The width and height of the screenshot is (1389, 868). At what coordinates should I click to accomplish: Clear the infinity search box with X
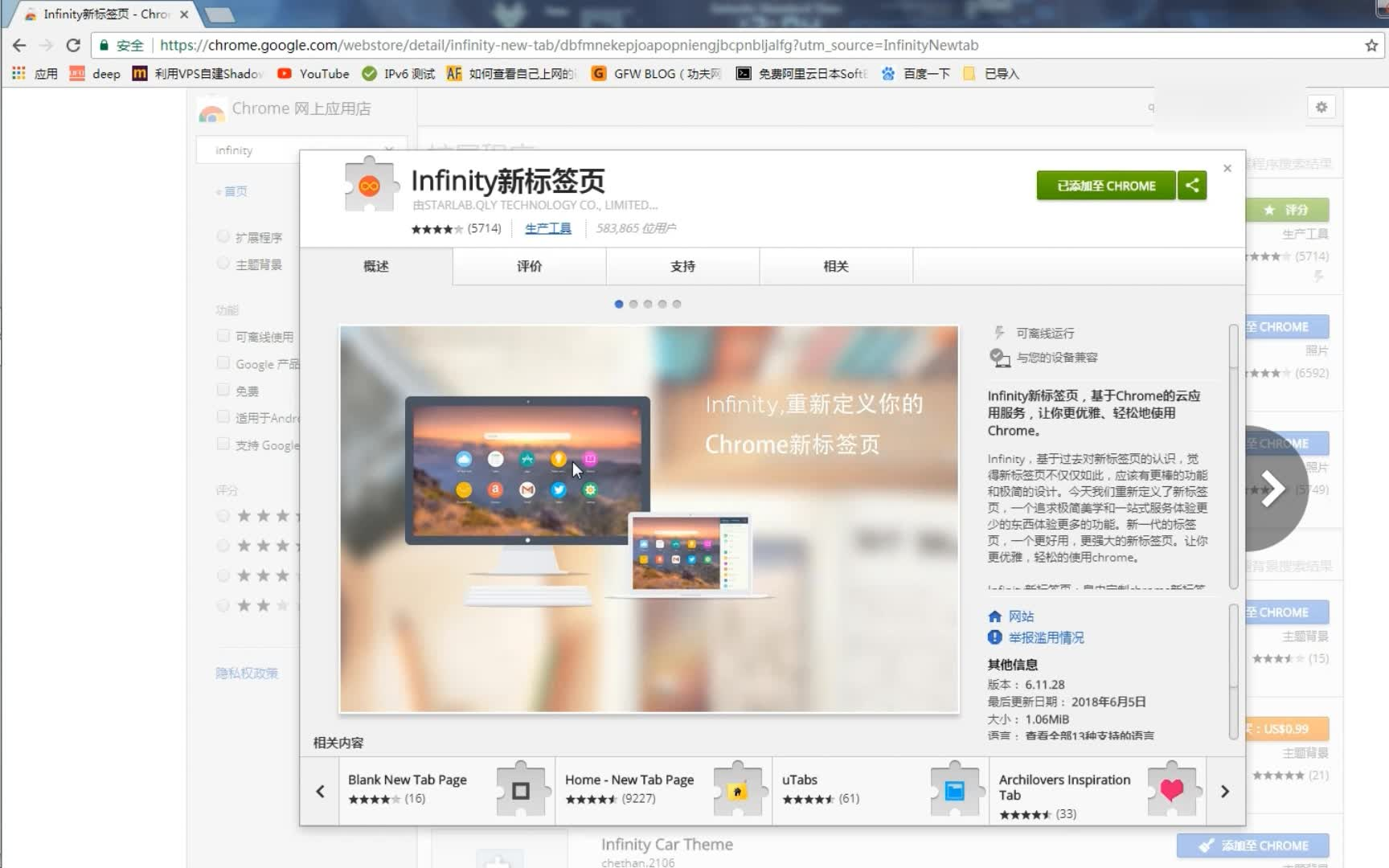pyautogui.click(x=389, y=149)
